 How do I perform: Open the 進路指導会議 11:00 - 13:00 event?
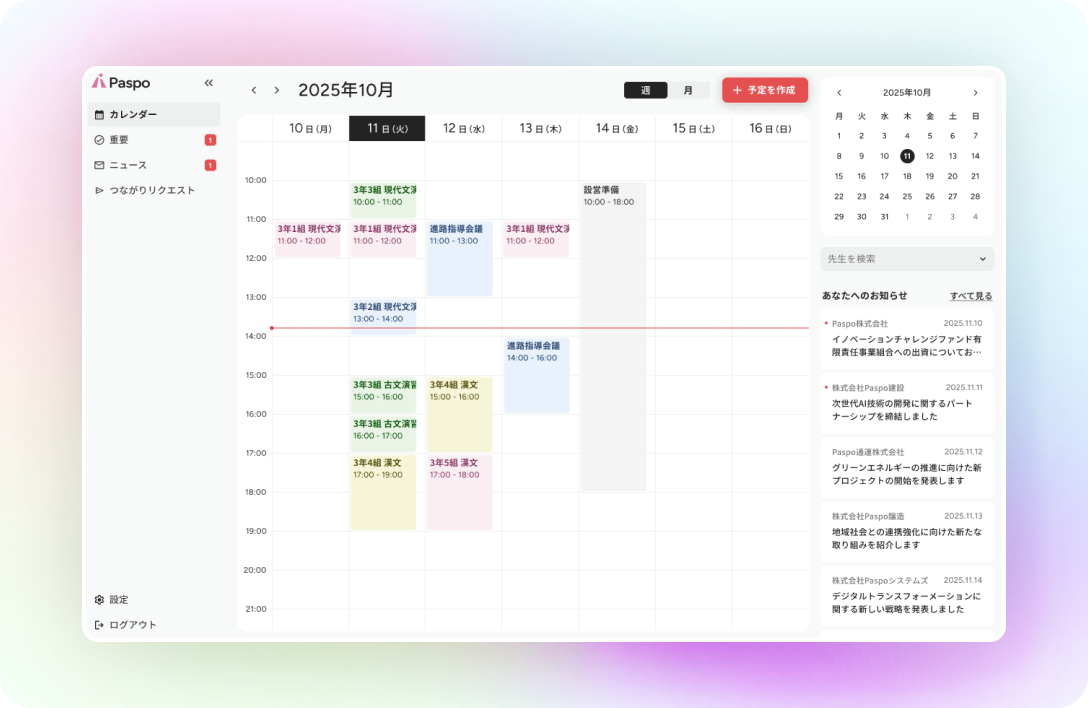[460, 258]
